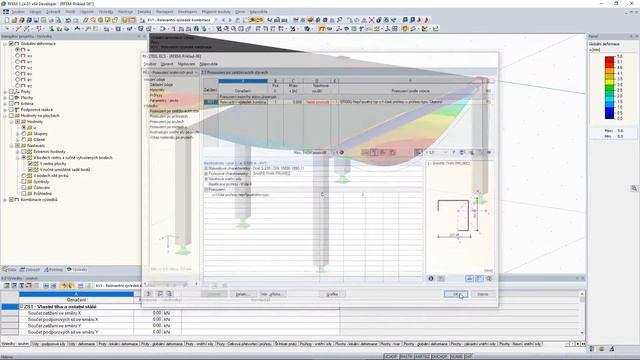This screenshot has height=360, width=640.
Task: Click magnifier icon left of Výpočet button
Action: [x=169, y=294]
